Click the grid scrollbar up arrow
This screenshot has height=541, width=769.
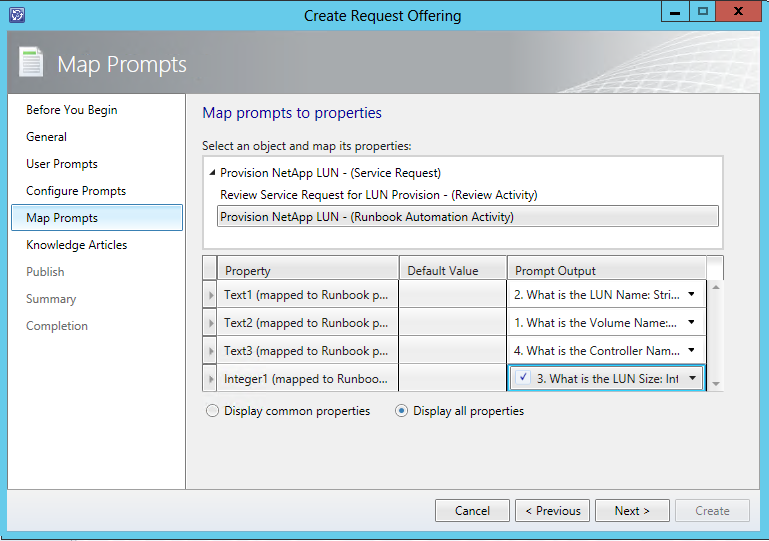click(x=716, y=287)
